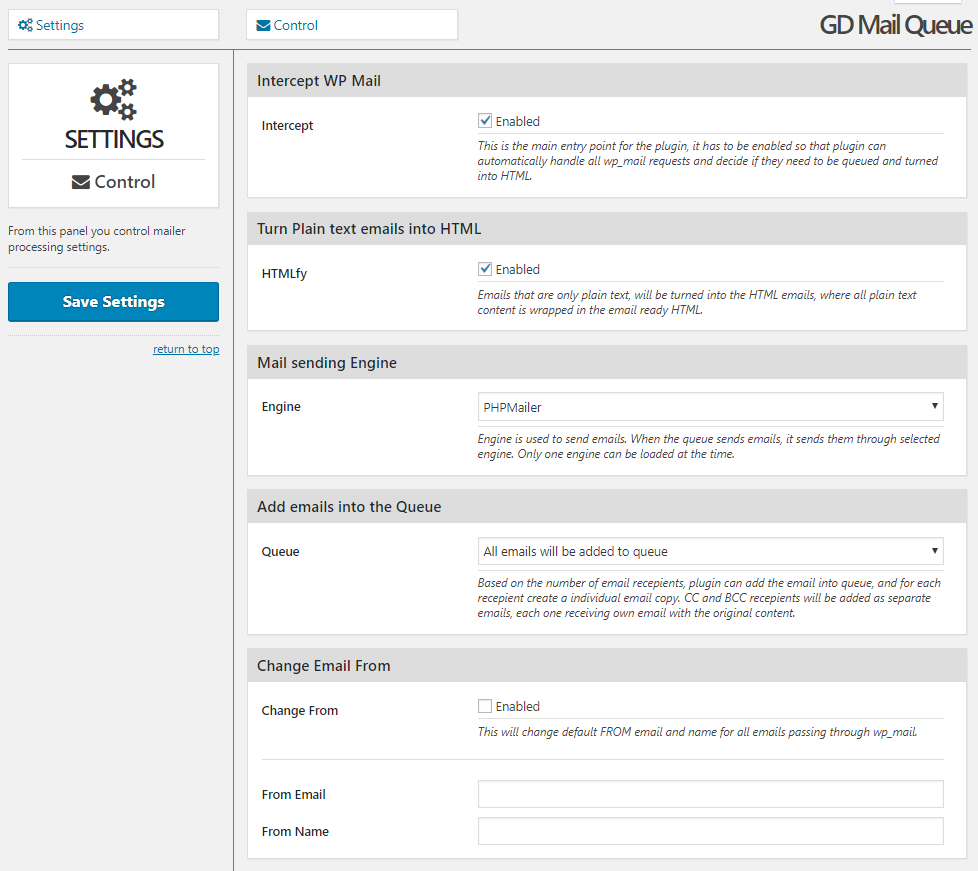
Task: Click the Add emails into the Queue header
Action: 349,507
